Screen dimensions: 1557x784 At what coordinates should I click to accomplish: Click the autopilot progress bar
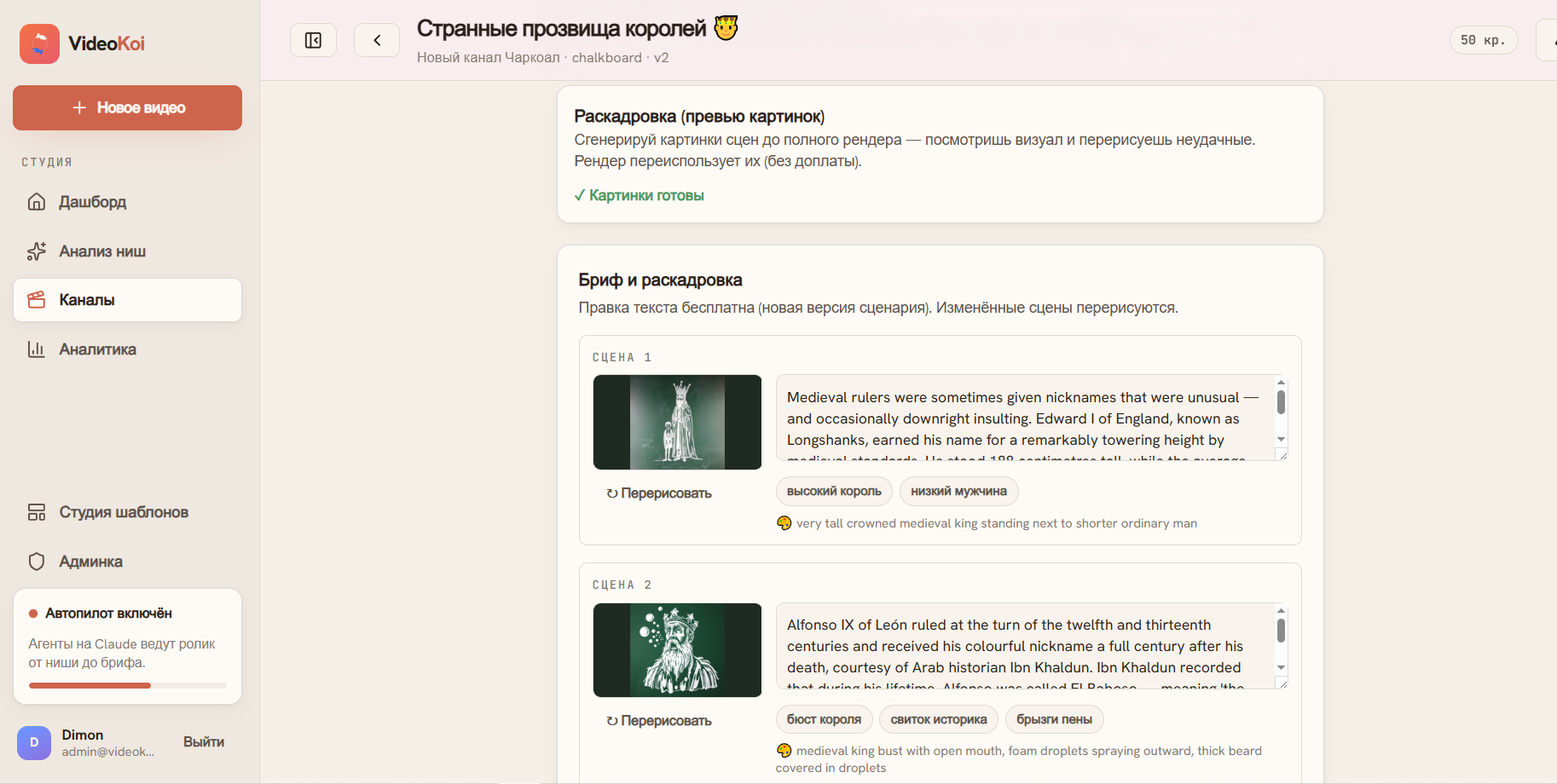click(x=128, y=685)
